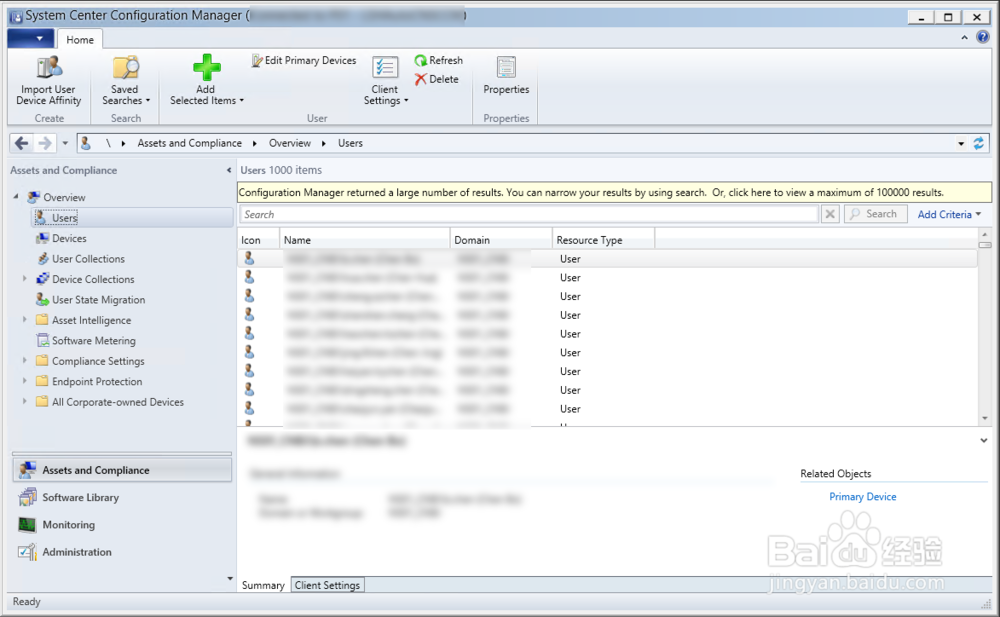Screen dimensions: 1000x617
Task: Collapse the ribbon with chevron
Action: (x=964, y=38)
